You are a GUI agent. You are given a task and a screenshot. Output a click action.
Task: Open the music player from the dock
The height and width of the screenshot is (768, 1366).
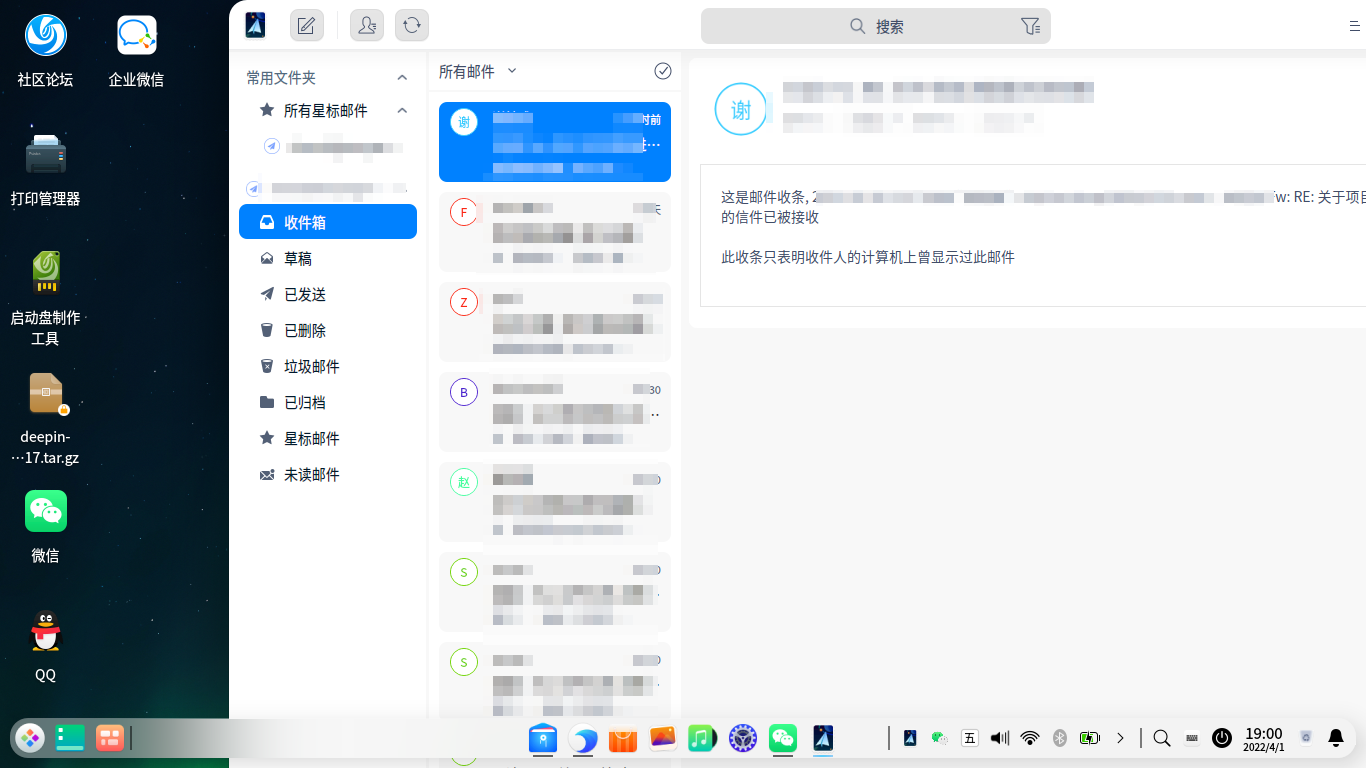tap(702, 739)
